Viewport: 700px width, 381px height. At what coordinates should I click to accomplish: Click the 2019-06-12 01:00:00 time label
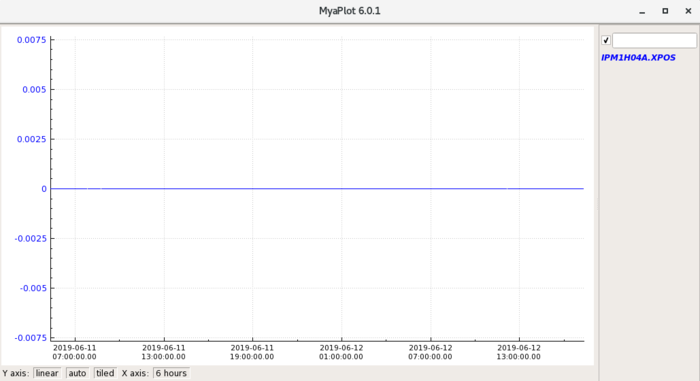point(341,352)
